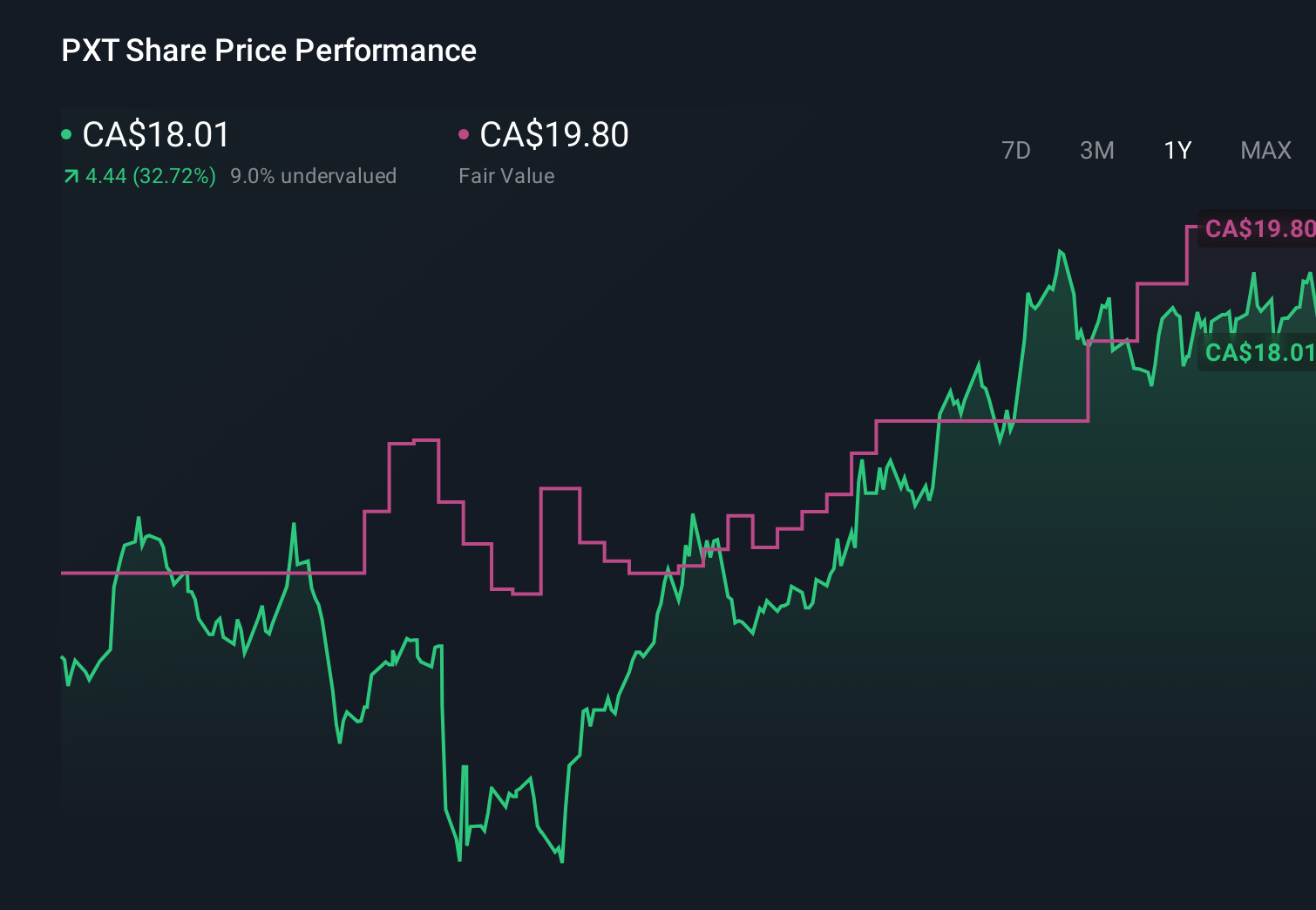Click the CA$18.01 tag on the chart
The image size is (1316, 910).
(1258, 353)
